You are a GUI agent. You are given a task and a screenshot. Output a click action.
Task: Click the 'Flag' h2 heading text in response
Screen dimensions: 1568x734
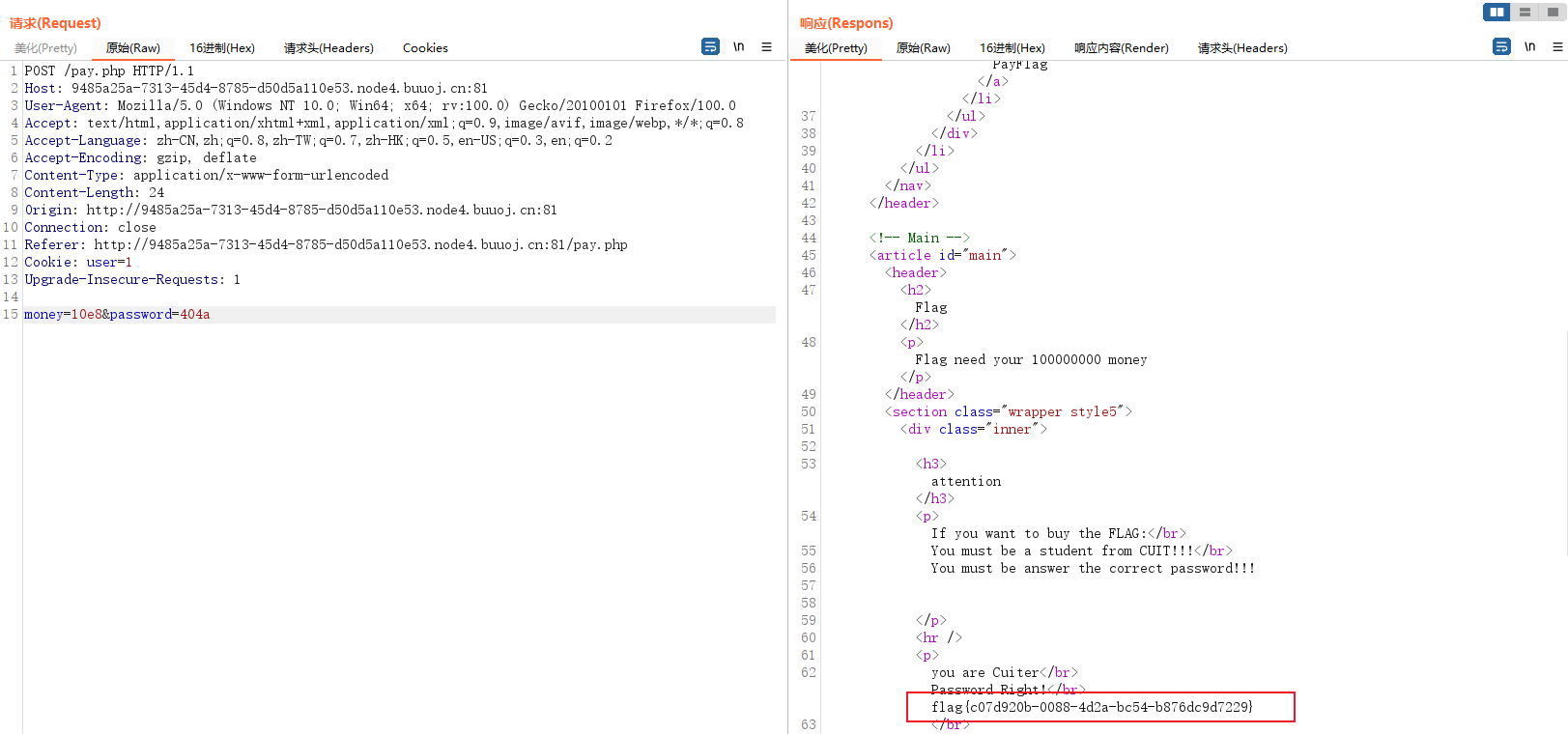931,307
